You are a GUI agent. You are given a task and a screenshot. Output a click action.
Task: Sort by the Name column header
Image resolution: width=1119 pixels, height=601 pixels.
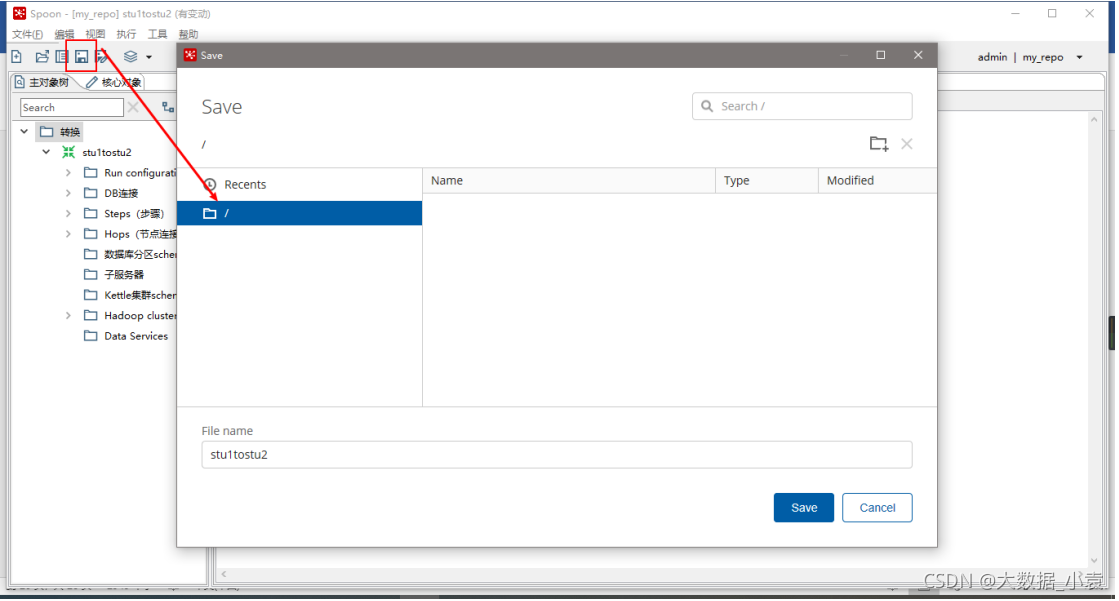pyautogui.click(x=569, y=181)
